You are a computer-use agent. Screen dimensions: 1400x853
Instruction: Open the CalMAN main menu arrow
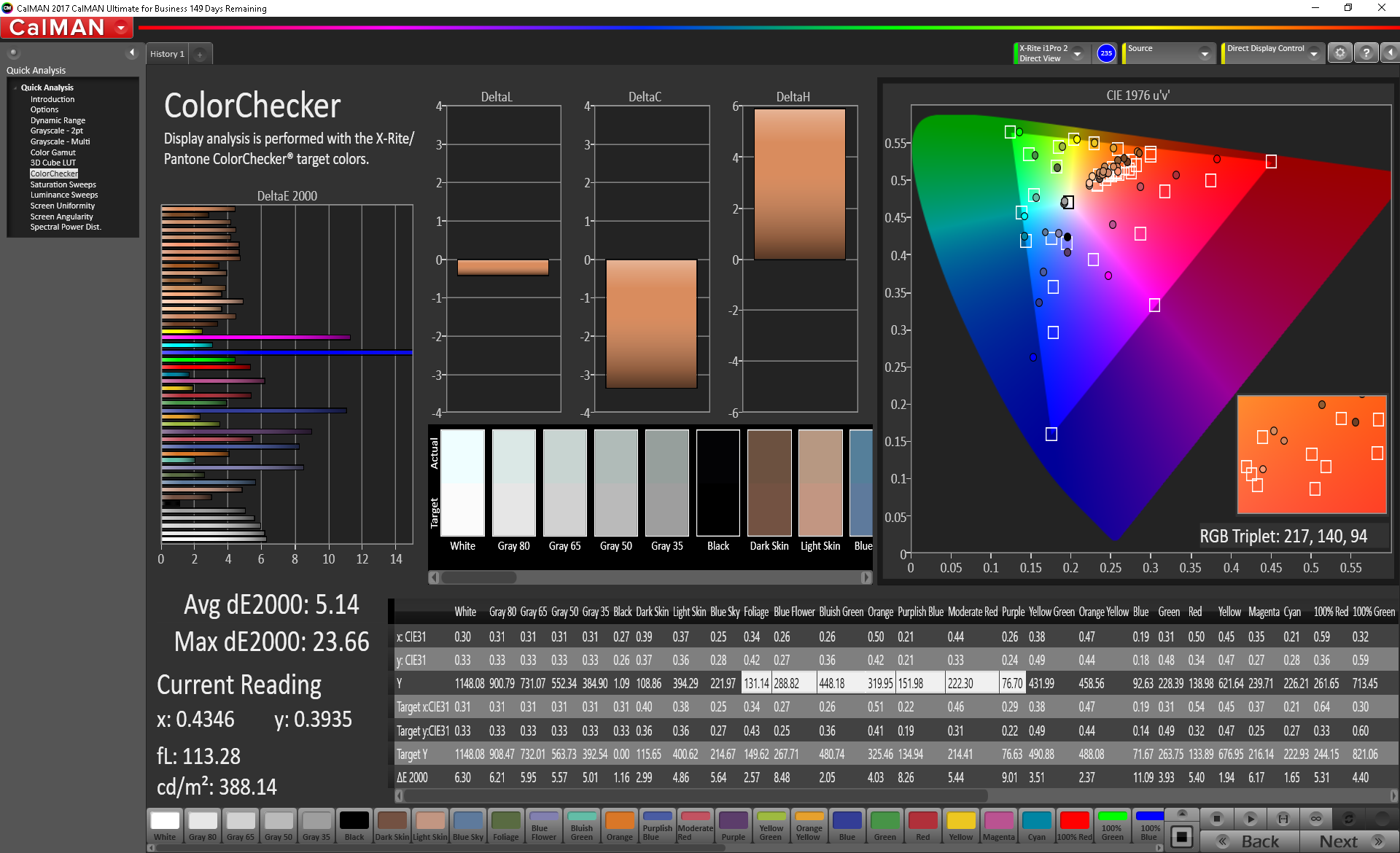point(121,28)
